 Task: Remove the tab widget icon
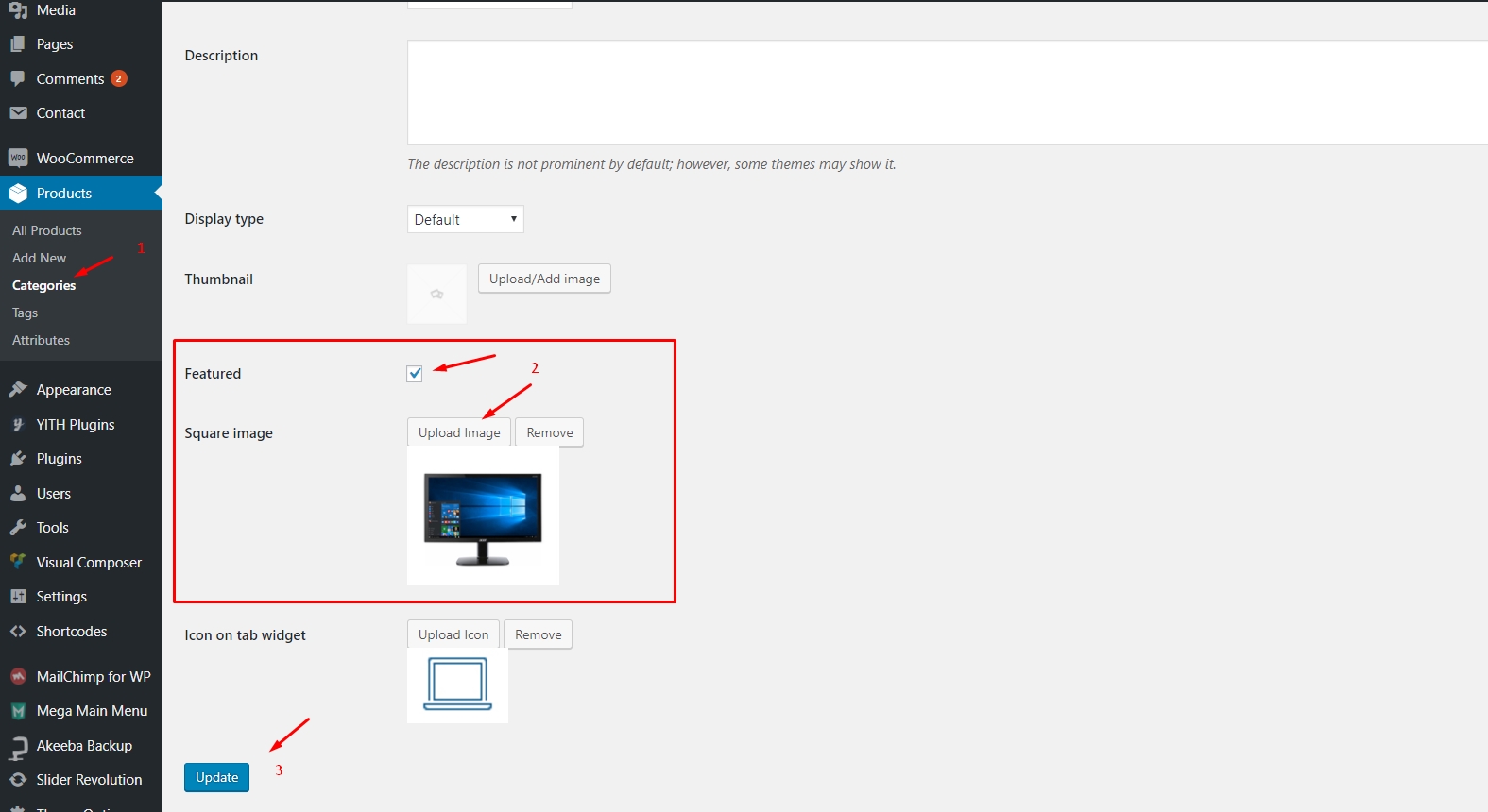tap(539, 634)
